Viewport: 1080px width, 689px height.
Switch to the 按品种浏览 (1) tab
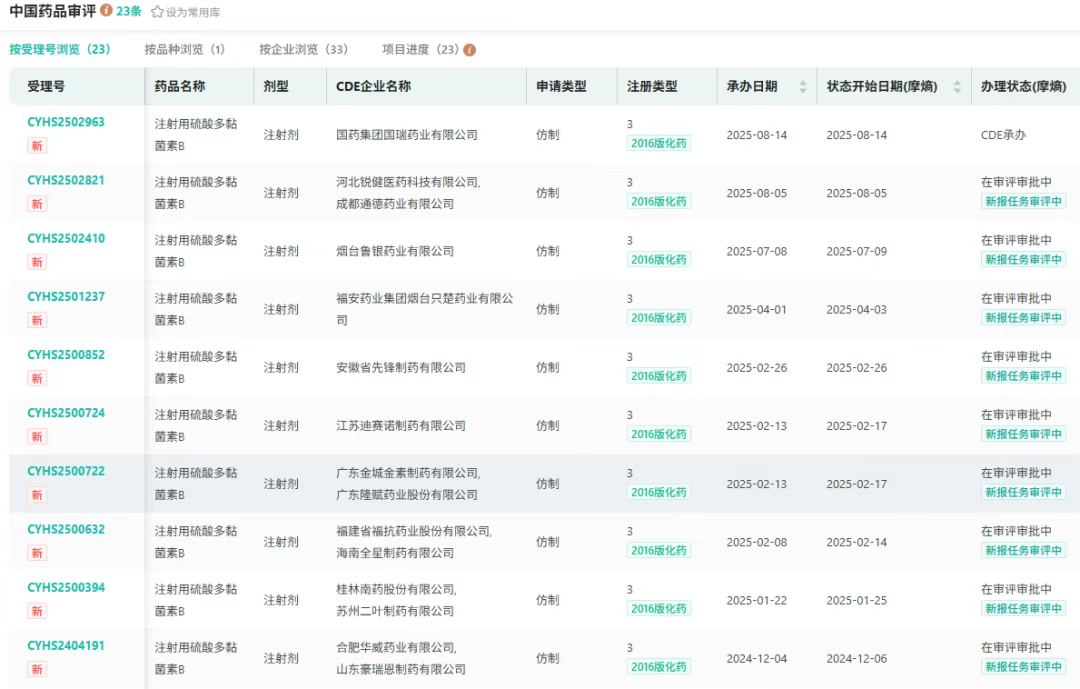click(184, 49)
